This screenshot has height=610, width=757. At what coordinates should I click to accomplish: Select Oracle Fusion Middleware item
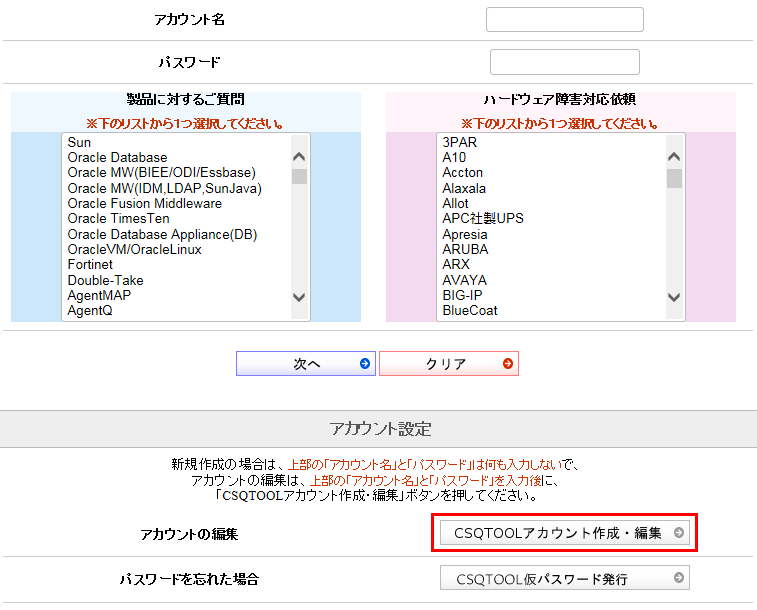coord(145,204)
